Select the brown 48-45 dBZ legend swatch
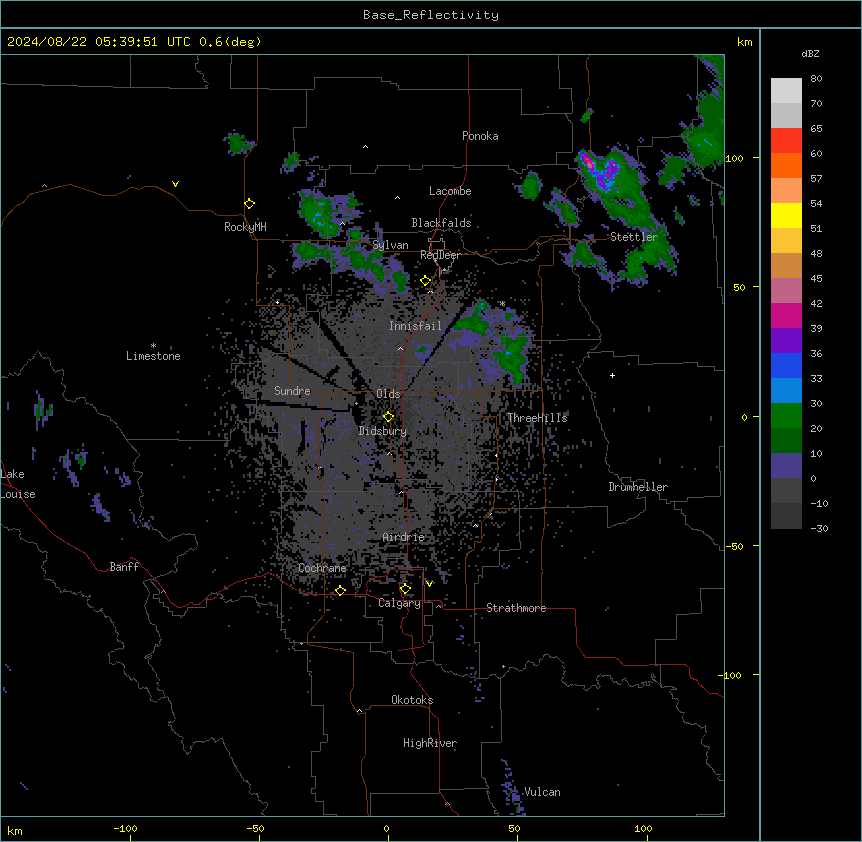Viewport: 862px width, 842px height. coord(786,265)
